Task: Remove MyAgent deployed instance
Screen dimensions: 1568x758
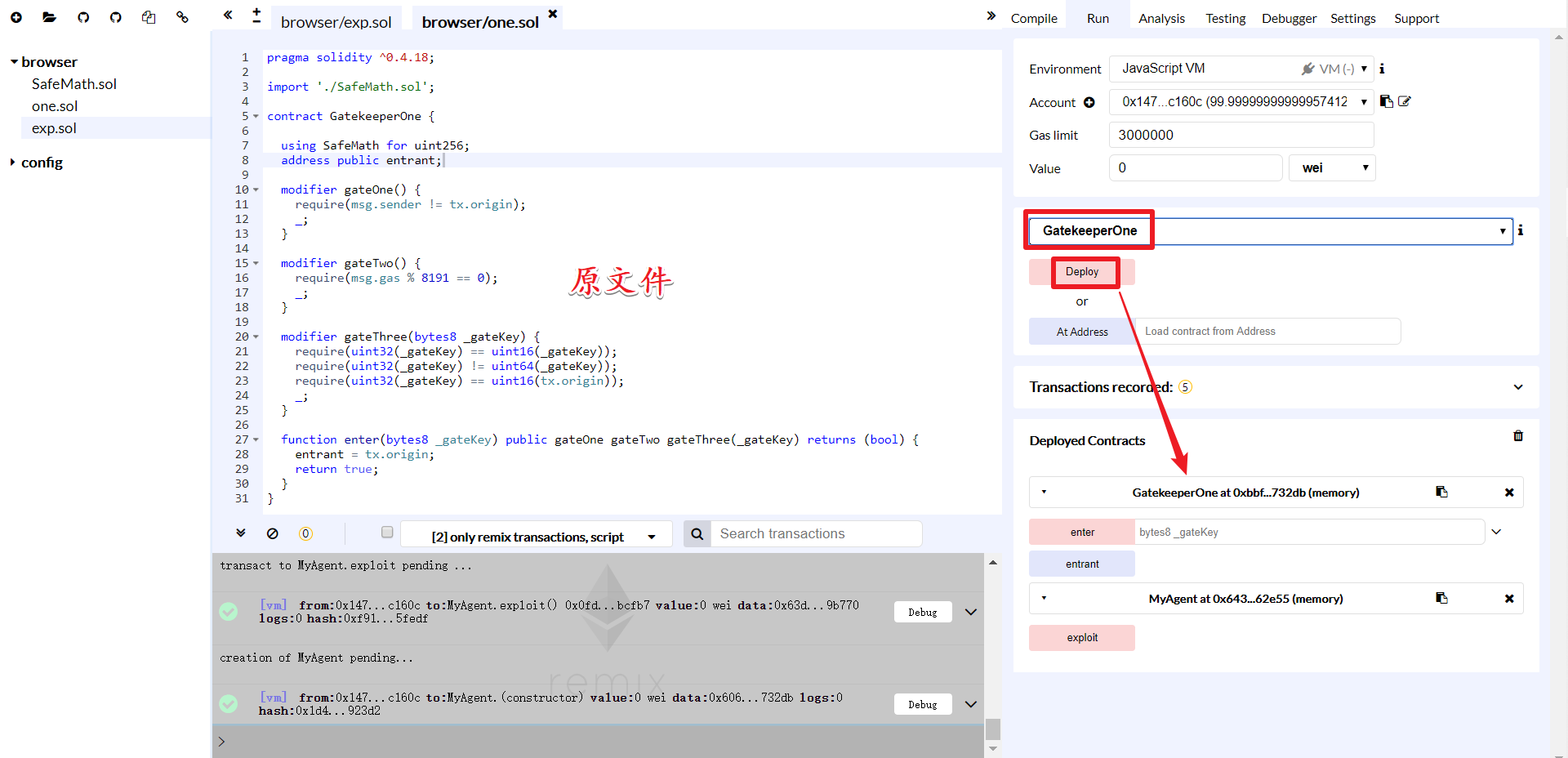Action: tap(1509, 599)
